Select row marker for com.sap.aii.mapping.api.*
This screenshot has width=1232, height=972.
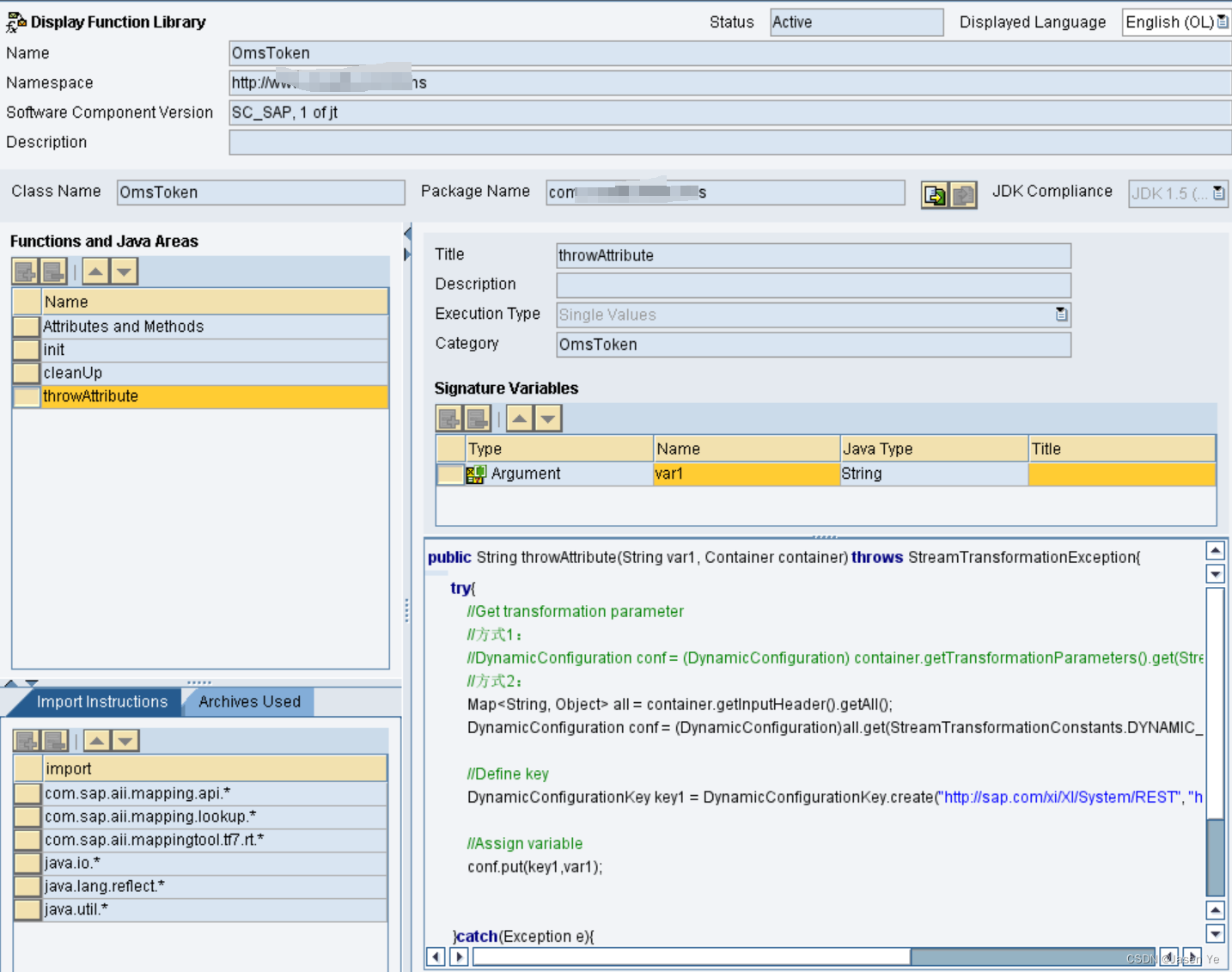point(27,793)
